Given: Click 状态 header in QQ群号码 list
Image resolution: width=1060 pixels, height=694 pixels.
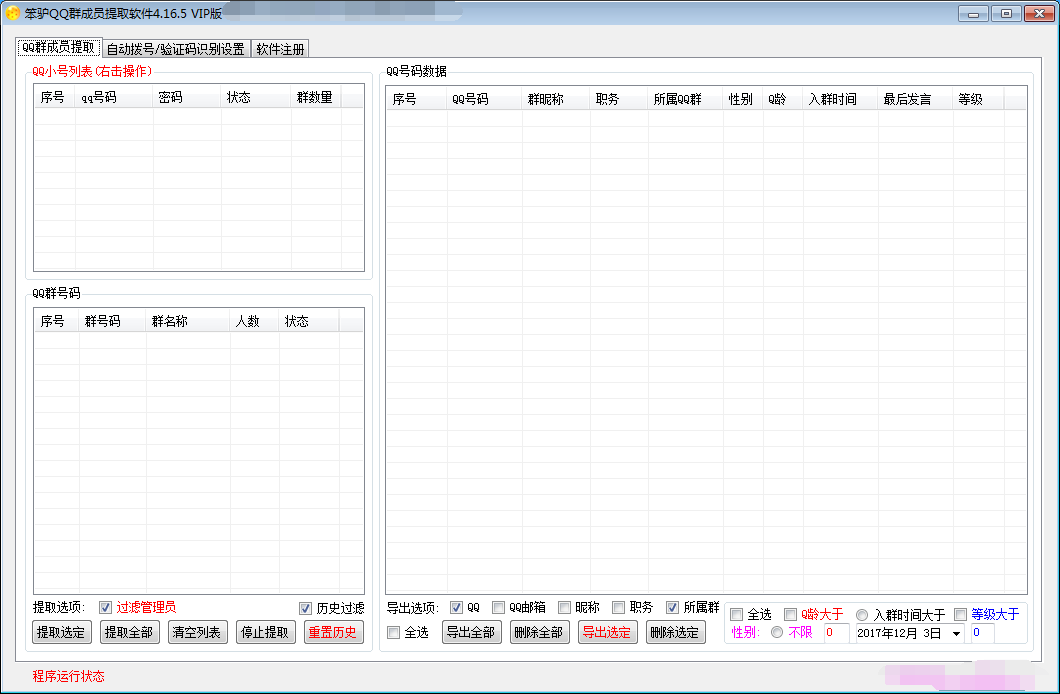Looking at the screenshot, I should pyautogui.click(x=308, y=322).
